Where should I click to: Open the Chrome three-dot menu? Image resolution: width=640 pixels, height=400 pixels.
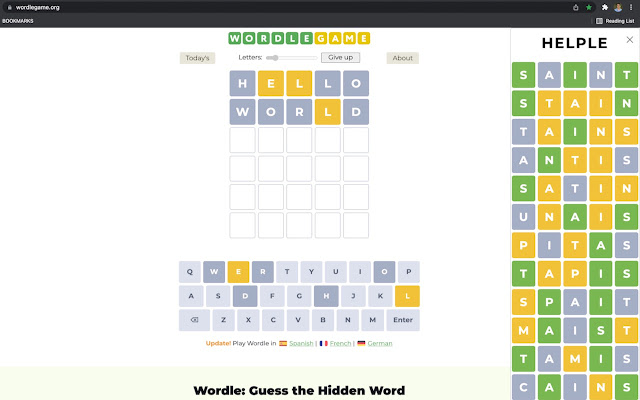(631, 7)
